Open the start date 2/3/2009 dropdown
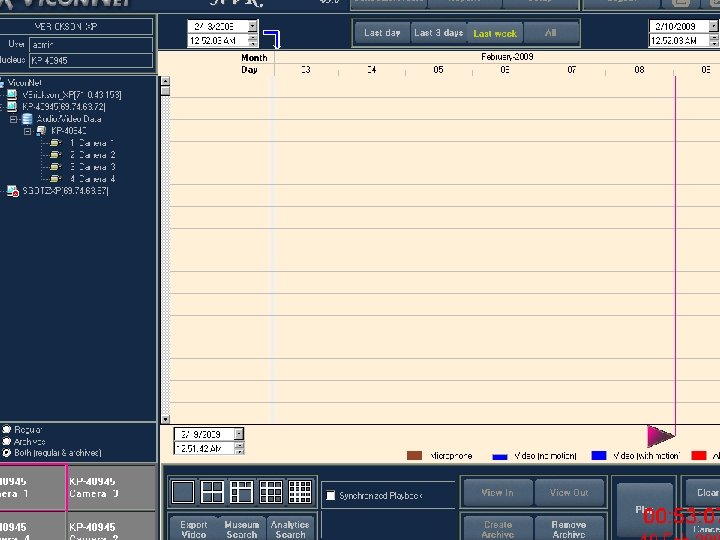Image resolution: width=720 pixels, height=540 pixels. click(253, 26)
